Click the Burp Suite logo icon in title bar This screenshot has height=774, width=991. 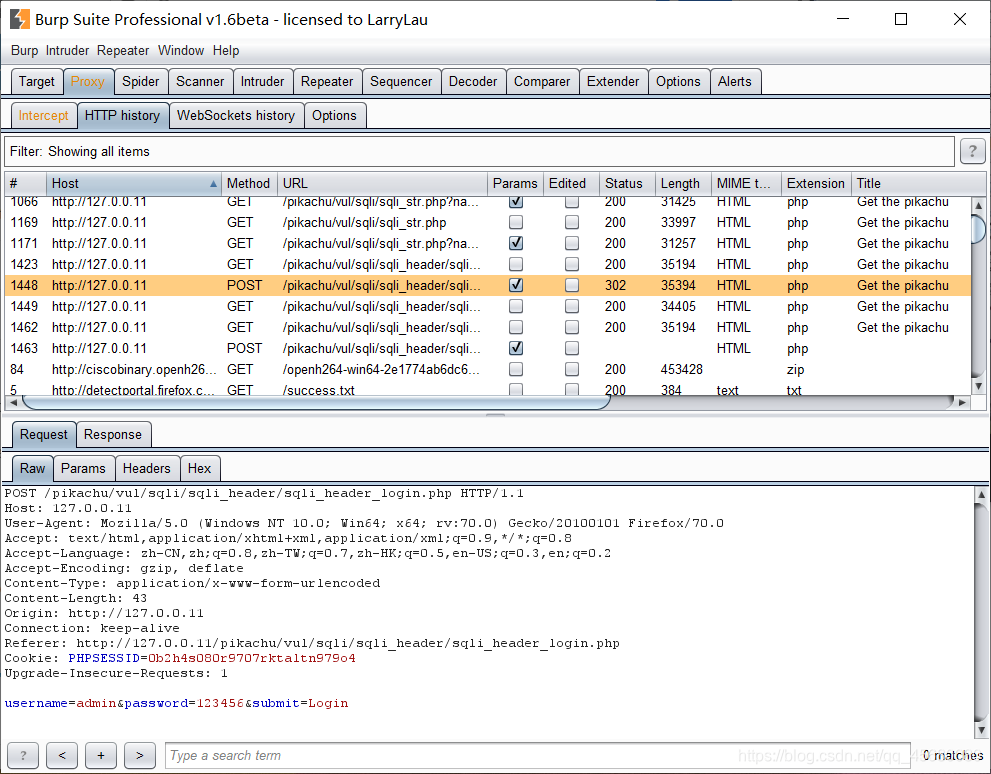coord(20,20)
